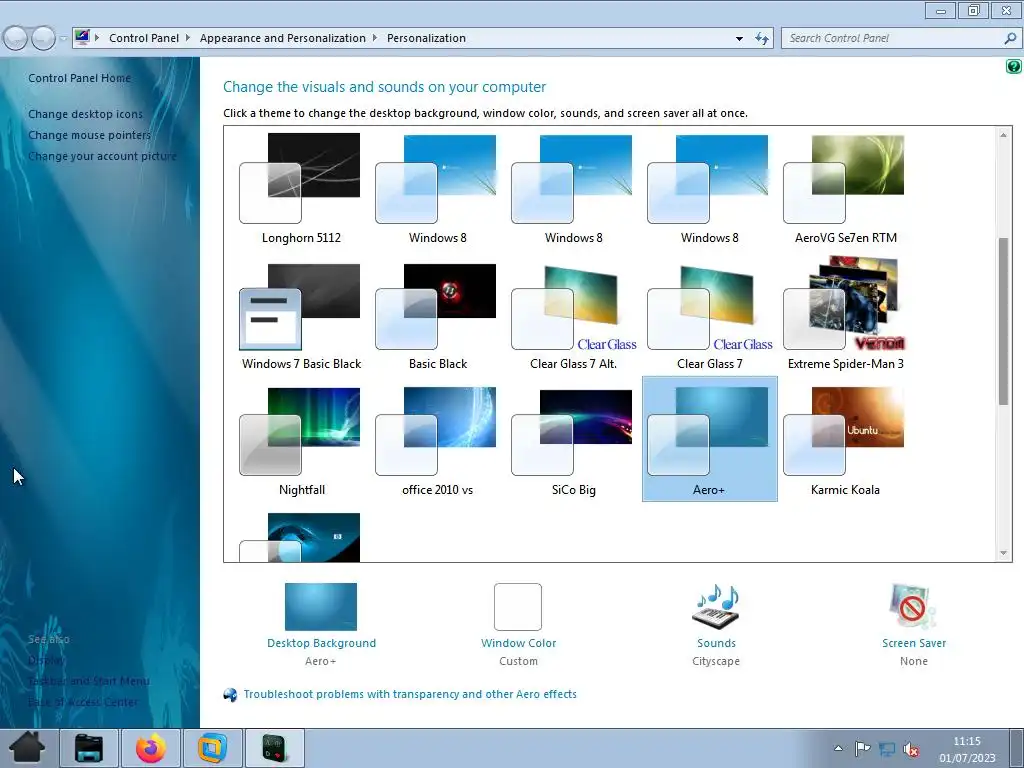Viewport: 1024px width, 768px height.
Task: Click Appearance and Personalization breadcrumb
Action: tap(283, 38)
